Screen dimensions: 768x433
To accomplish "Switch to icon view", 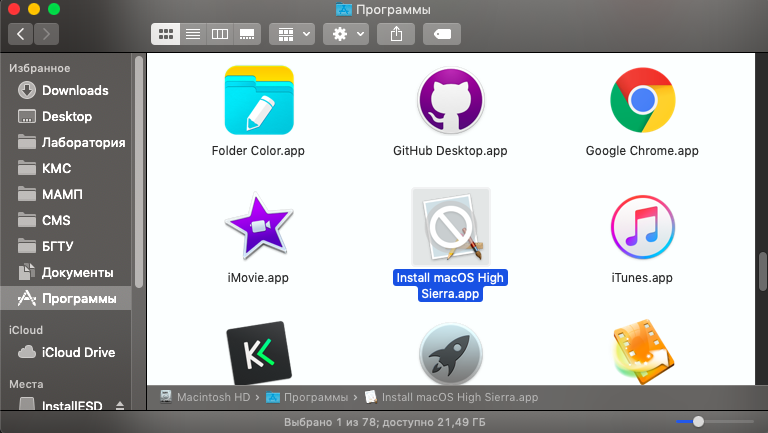I will (x=166, y=34).
